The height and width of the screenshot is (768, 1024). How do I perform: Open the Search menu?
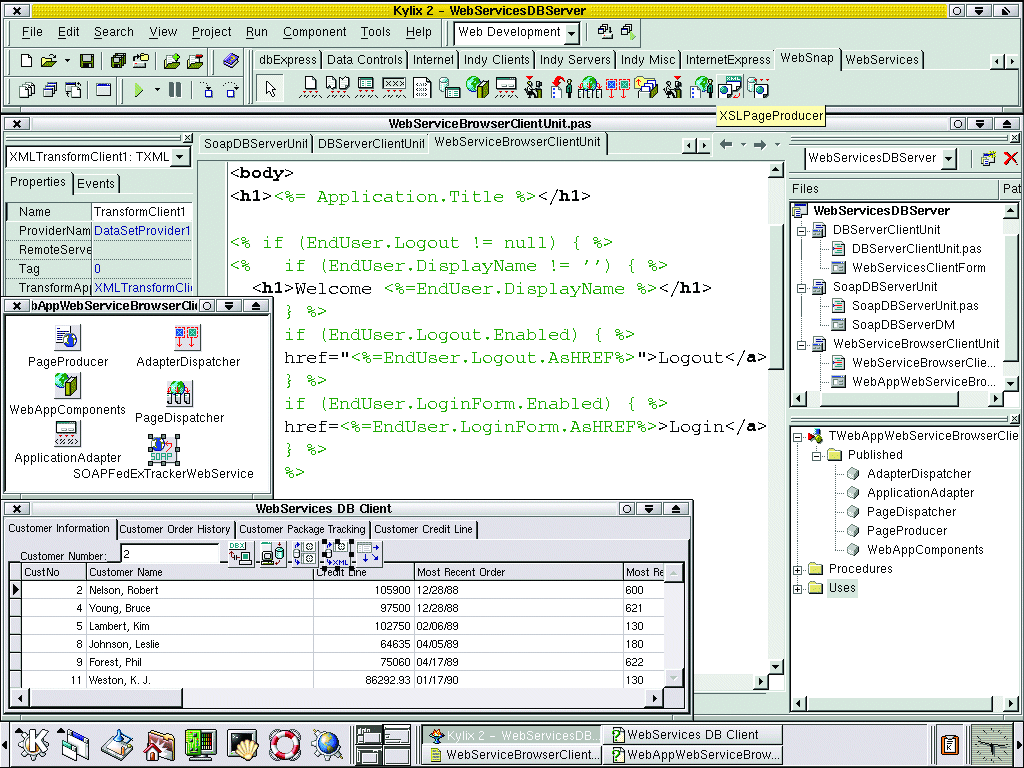(114, 32)
